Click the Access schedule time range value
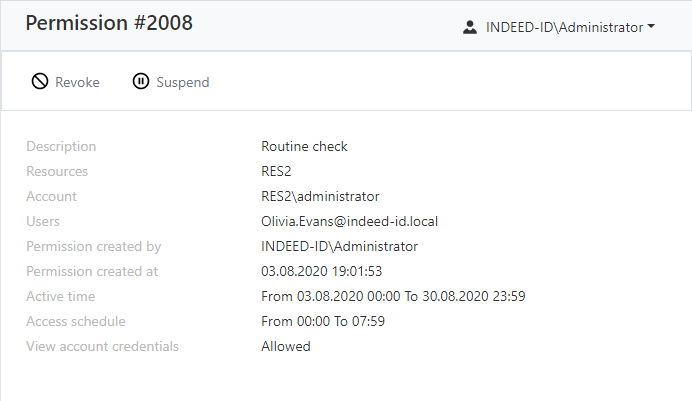 [x=323, y=321]
